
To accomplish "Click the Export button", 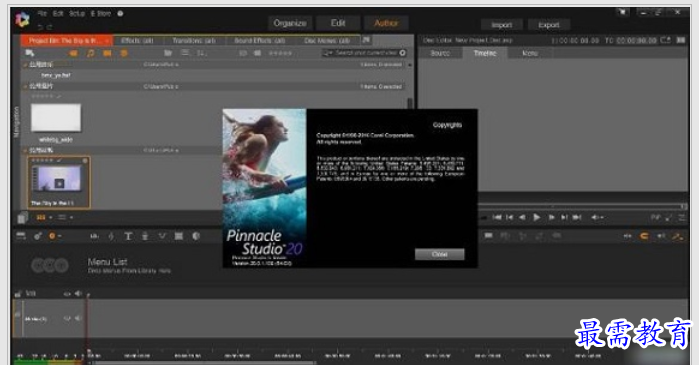I will pos(549,25).
